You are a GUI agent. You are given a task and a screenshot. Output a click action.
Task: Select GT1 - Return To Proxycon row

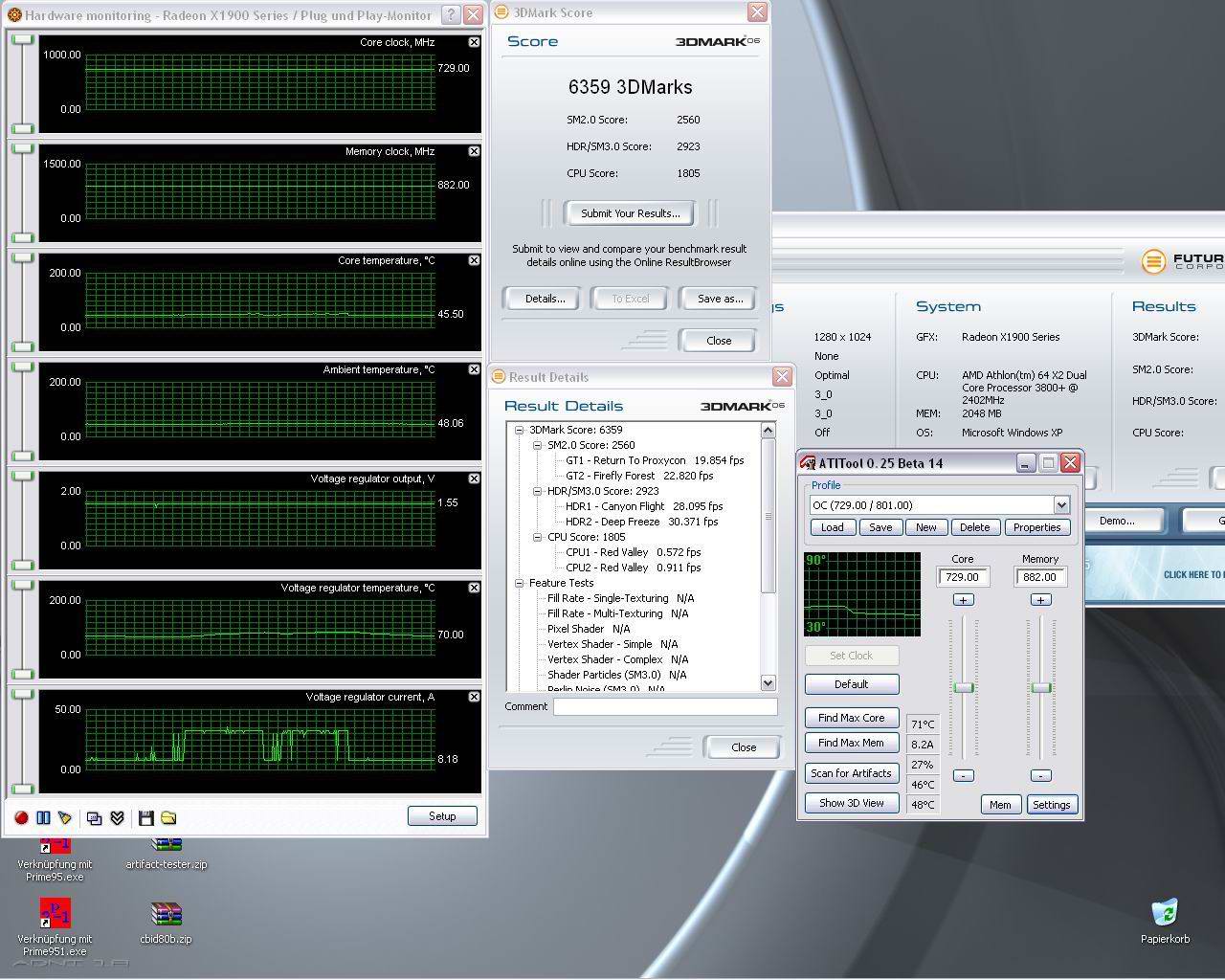[655, 460]
